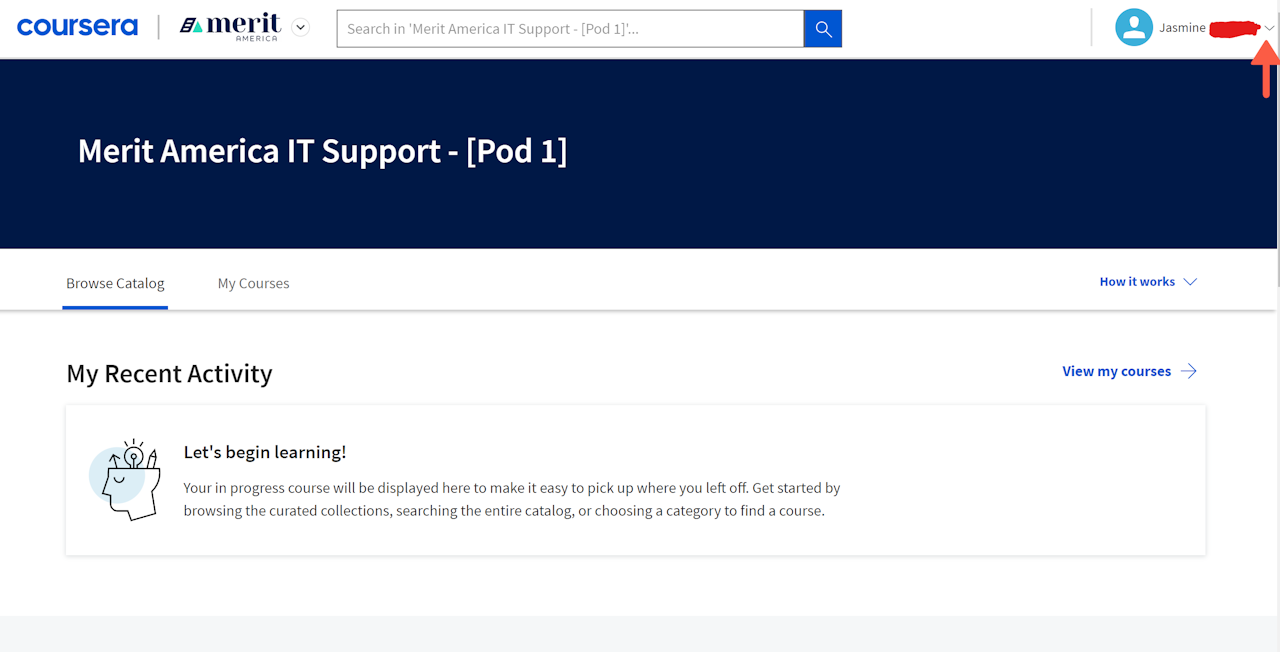1280x652 pixels.
Task: Switch to the My Courses tab
Action: point(253,283)
